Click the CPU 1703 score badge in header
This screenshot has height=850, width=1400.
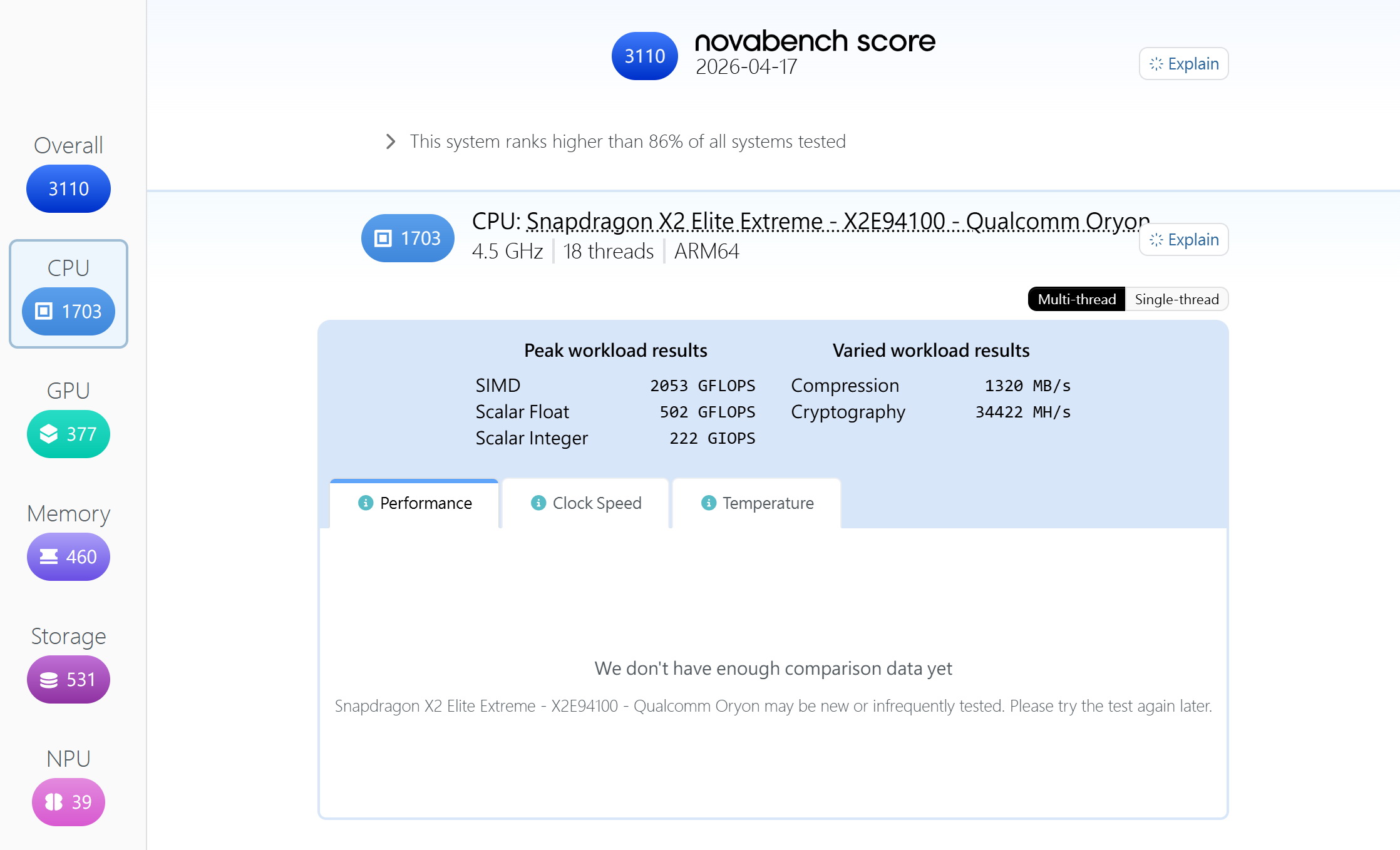[x=408, y=238]
